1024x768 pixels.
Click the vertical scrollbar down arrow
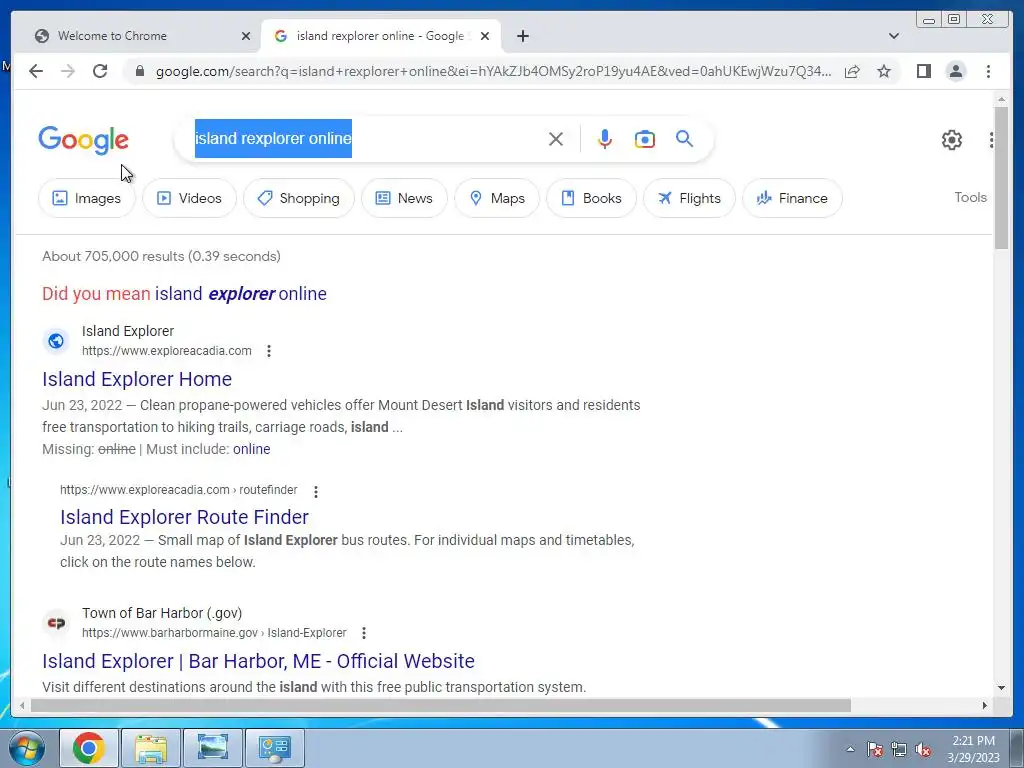[1001, 687]
